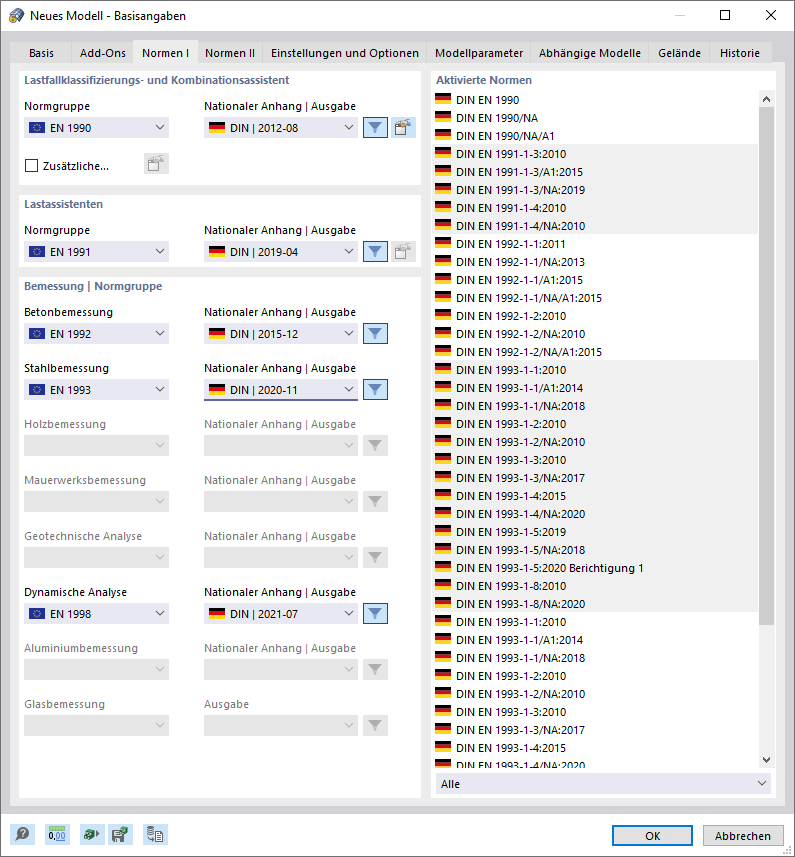Image resolution: width=795 pixels, height=857 pixels.
Task: Select DIN EN 1992-1-1/NA:2013 entry
Action: pyautogui.click(x=596, y=262)
